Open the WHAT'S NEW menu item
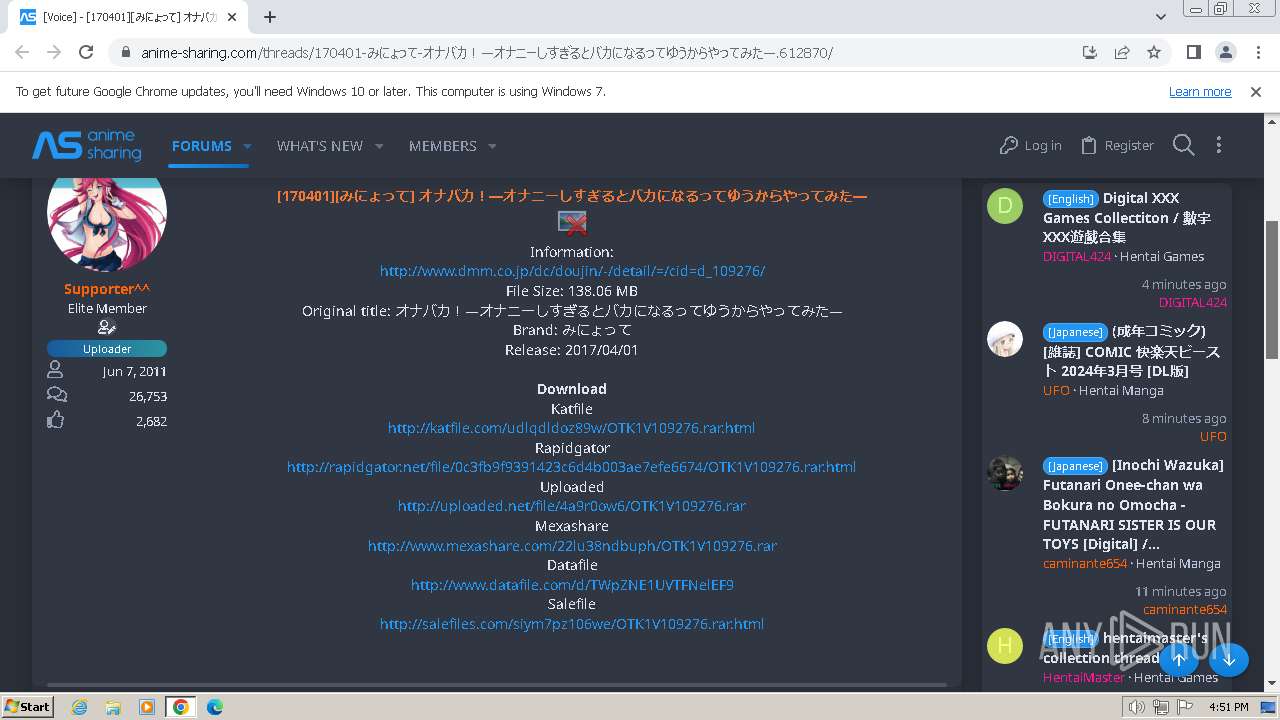This screenshot has width=1280, height=720. pos(320,146)
